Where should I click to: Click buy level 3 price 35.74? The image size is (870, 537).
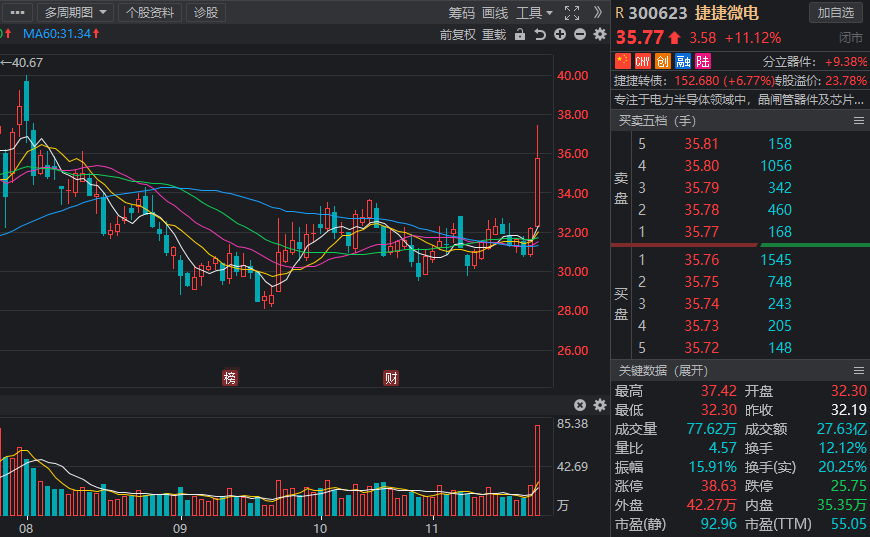[701, 303]
